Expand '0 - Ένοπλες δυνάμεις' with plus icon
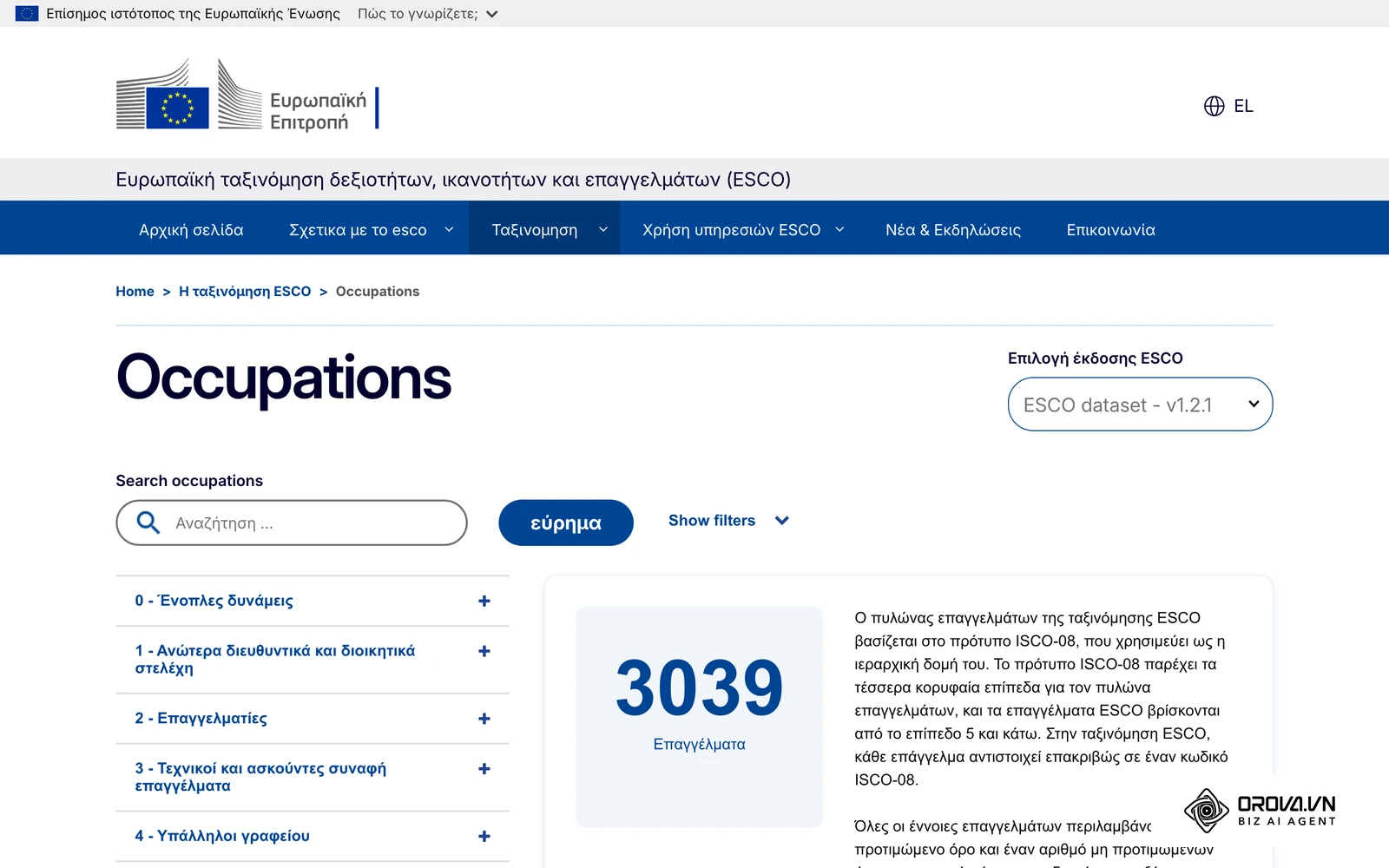 coord(484,601)
